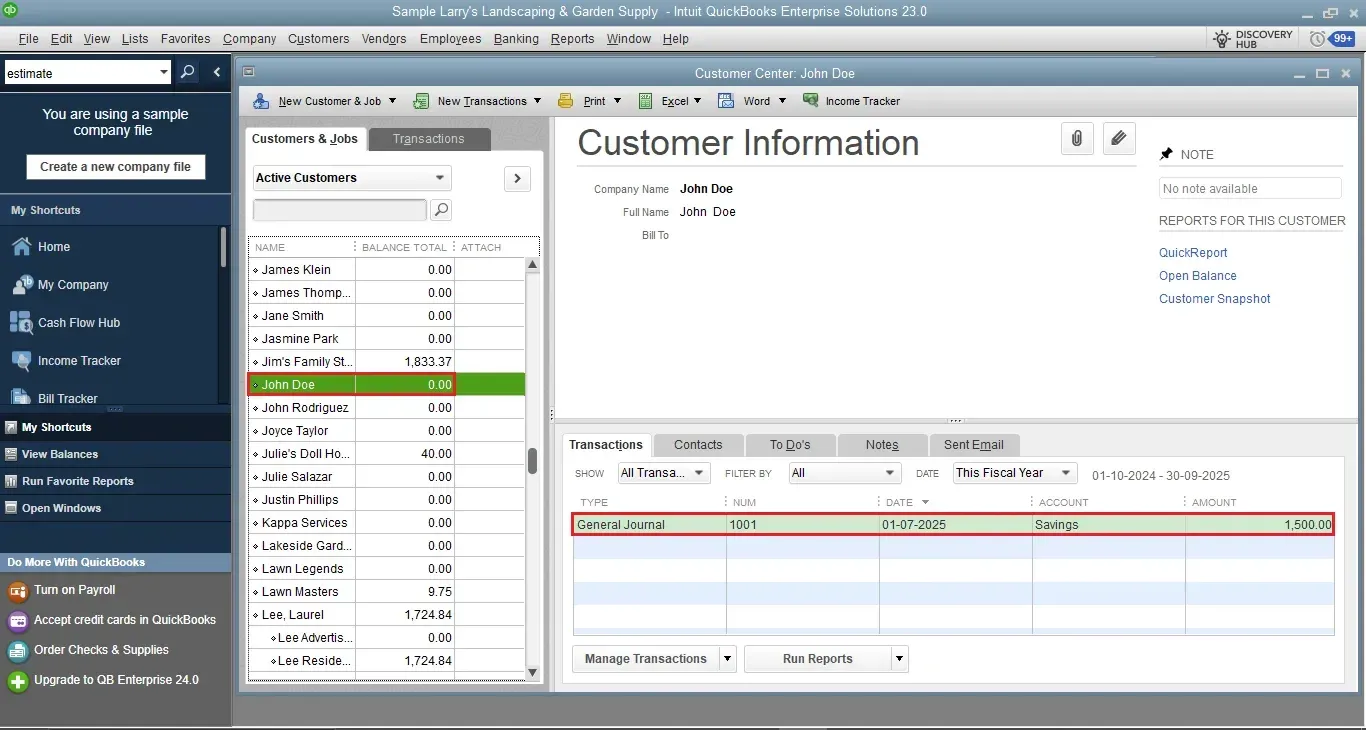Click the Customer Center window menu icon
The width and height of the screenshot is (1366, 730).
249,72
